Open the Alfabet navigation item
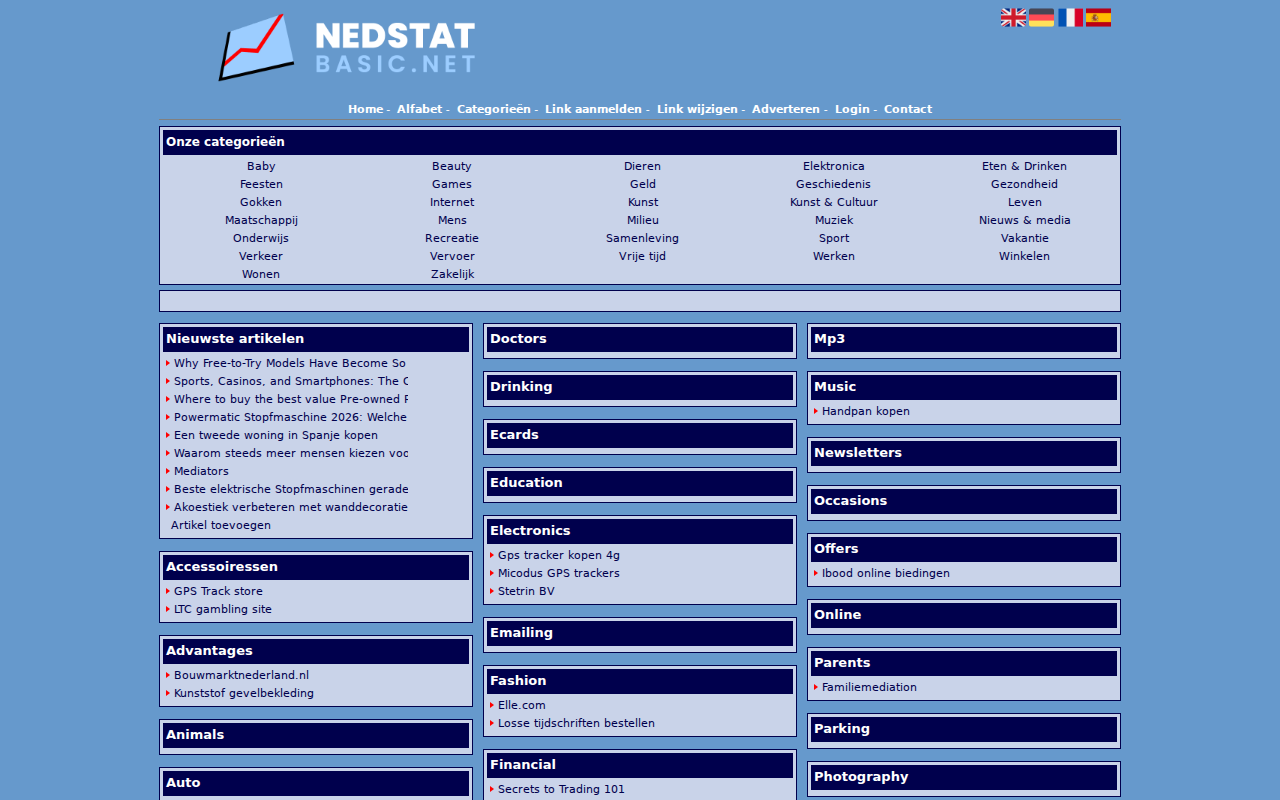Image resolution: width=1280 pixels, height=800 pixels. [419, 109]
